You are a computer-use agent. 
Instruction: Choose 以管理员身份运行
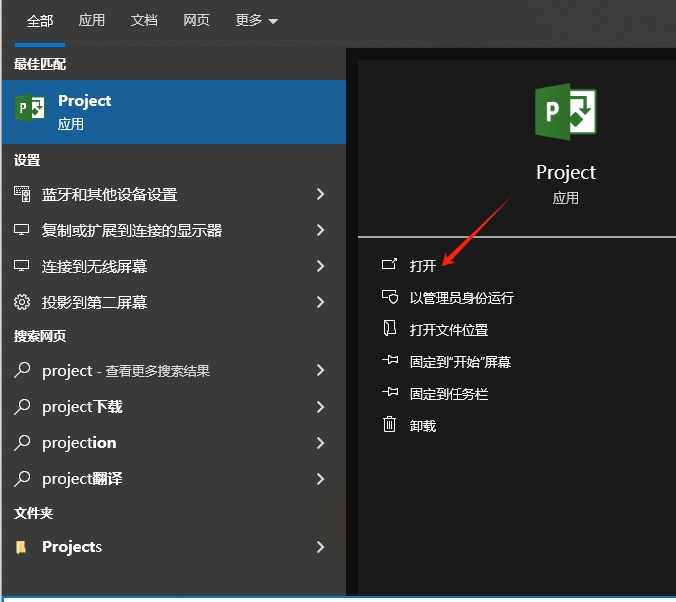tap(461, 298)
